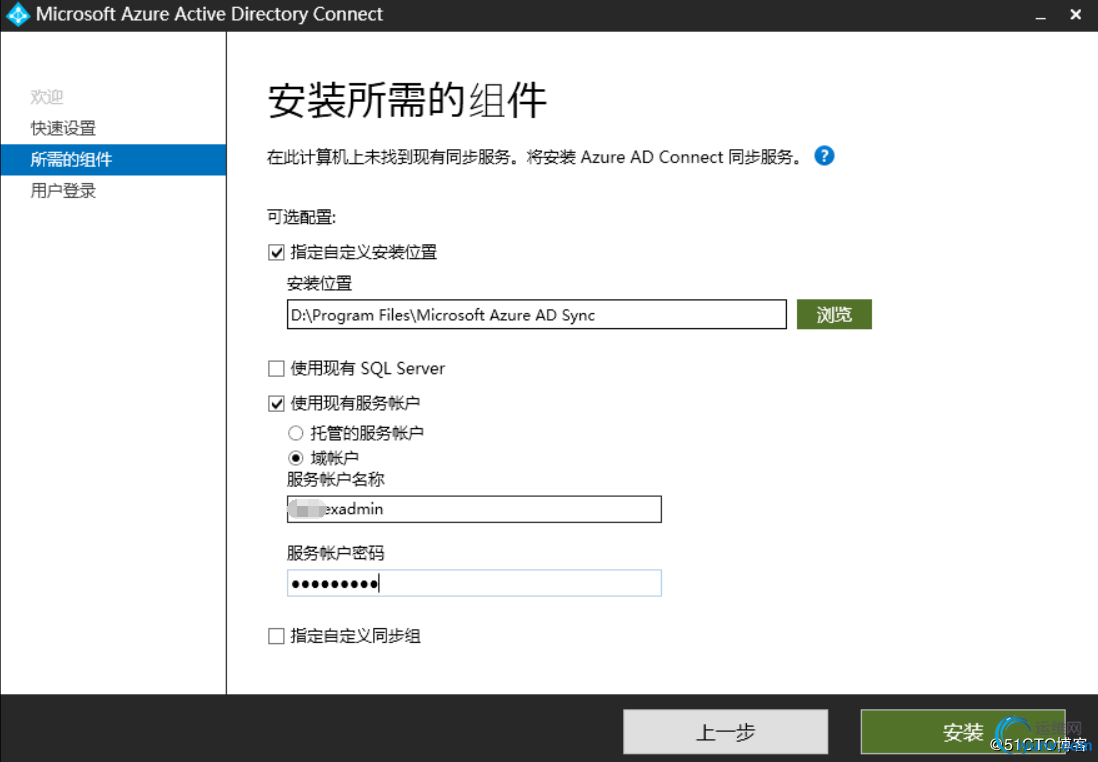
Task: Open 快速设置 step in sidebar
Action: [63, 128]
